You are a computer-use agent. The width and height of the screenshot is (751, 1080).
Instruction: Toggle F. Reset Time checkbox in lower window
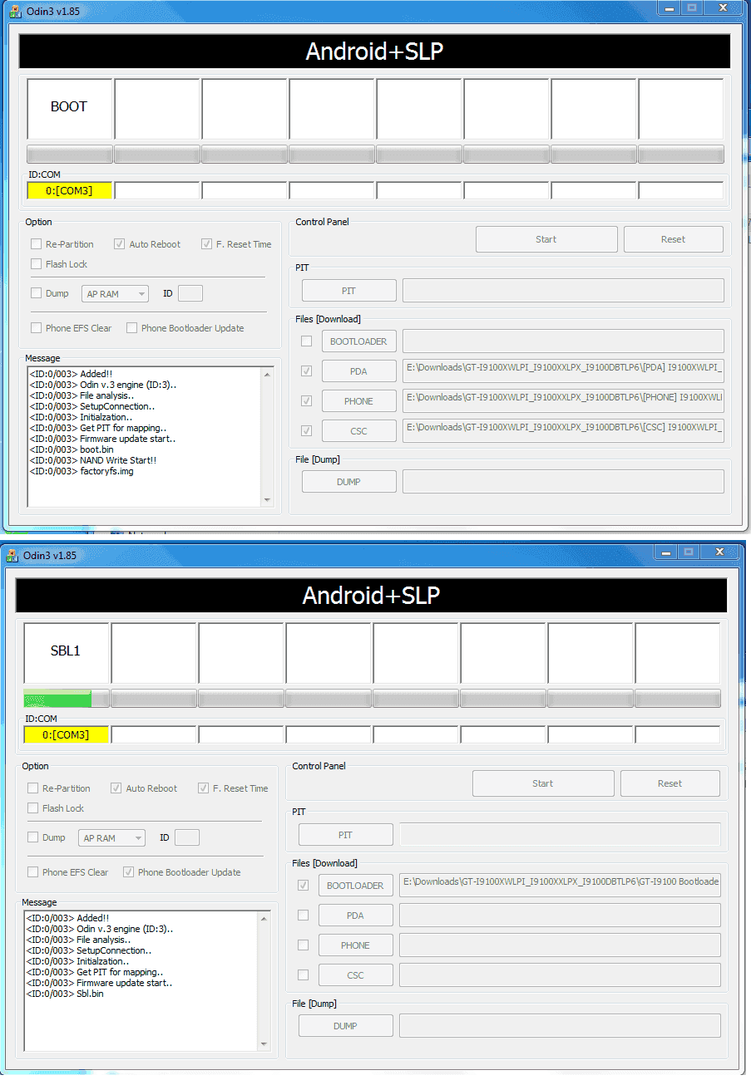pos(203,788)
